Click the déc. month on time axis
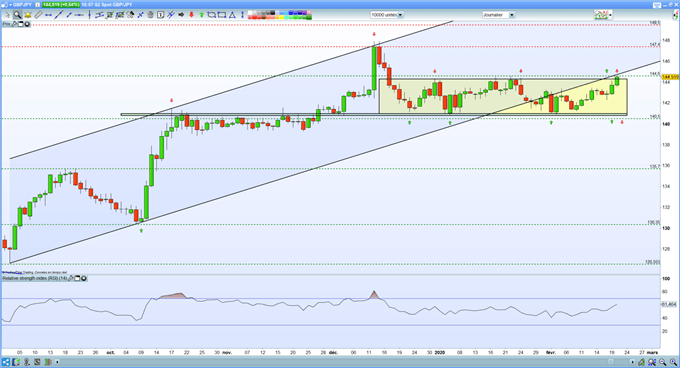 click(333, 352)
